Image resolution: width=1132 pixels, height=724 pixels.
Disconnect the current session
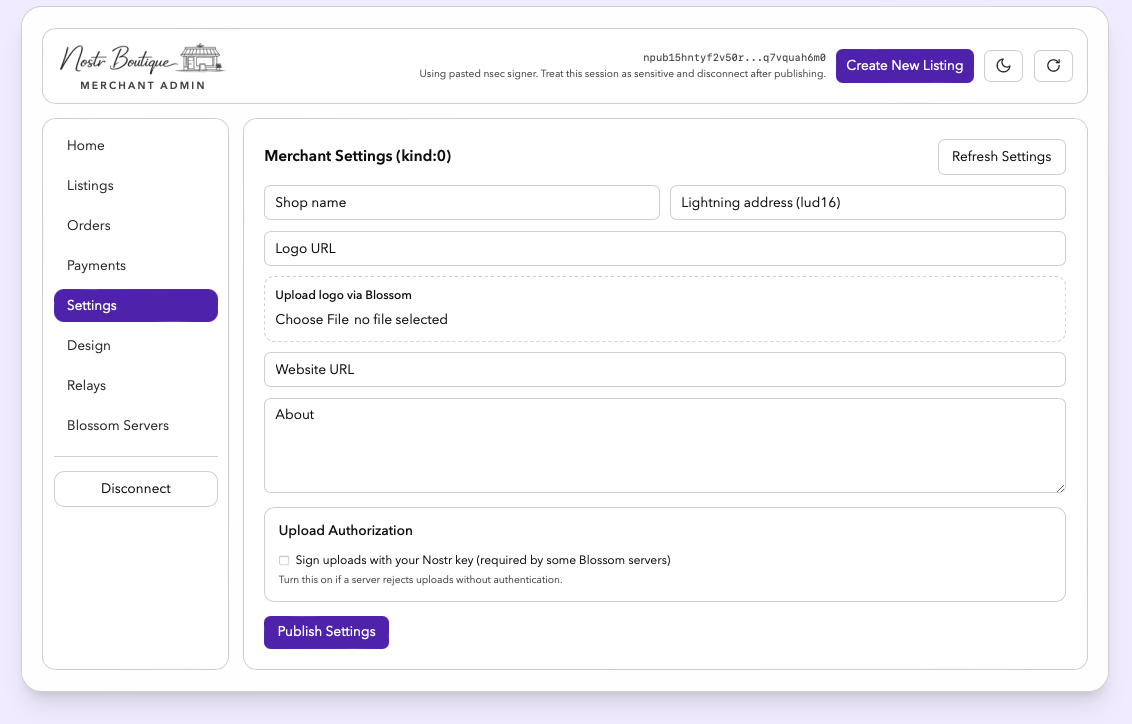coord(135,488)
